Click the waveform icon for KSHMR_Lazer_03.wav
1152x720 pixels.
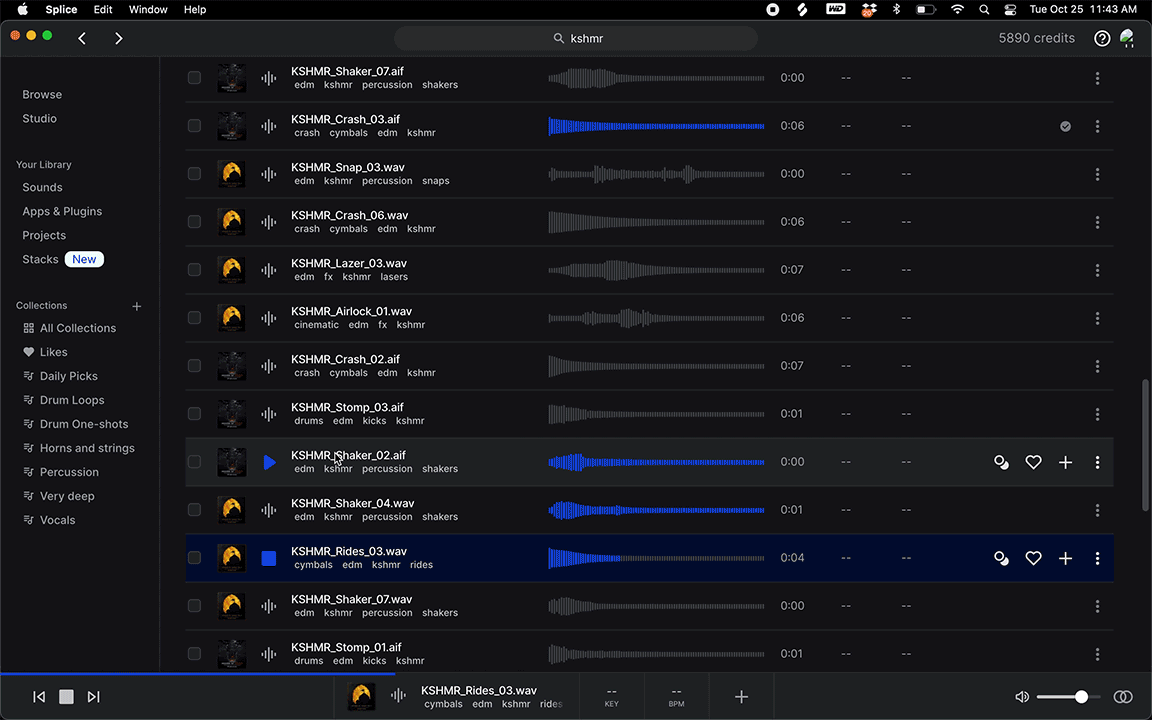269,270
